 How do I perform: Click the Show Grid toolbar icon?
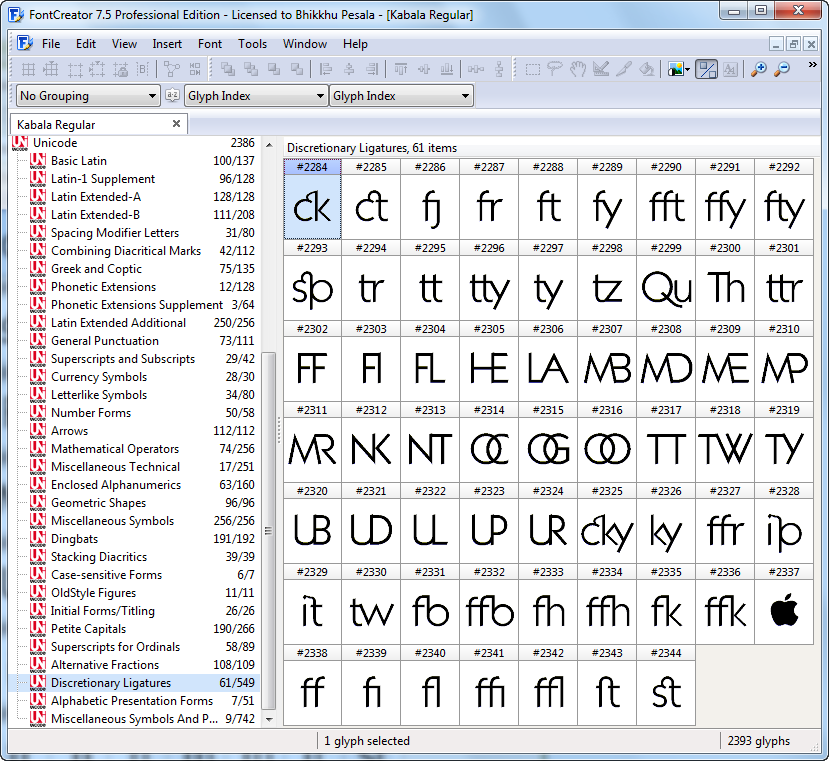pyautogui.click(x=28, y=69)
